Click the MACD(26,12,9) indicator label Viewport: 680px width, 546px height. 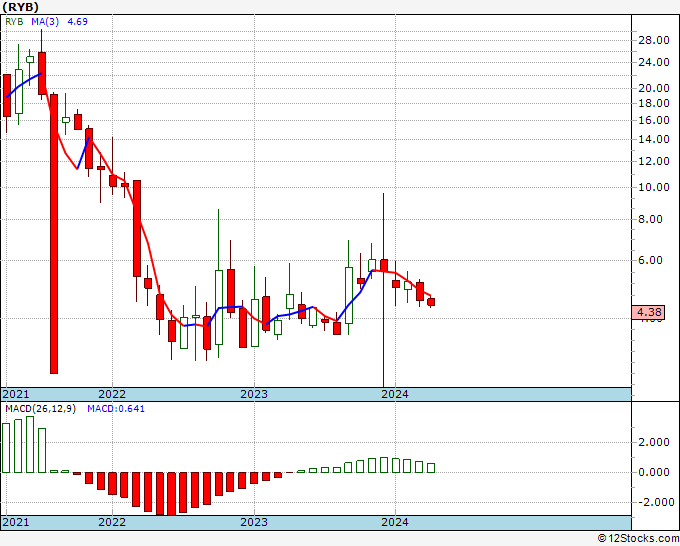(x=40, y=409)
